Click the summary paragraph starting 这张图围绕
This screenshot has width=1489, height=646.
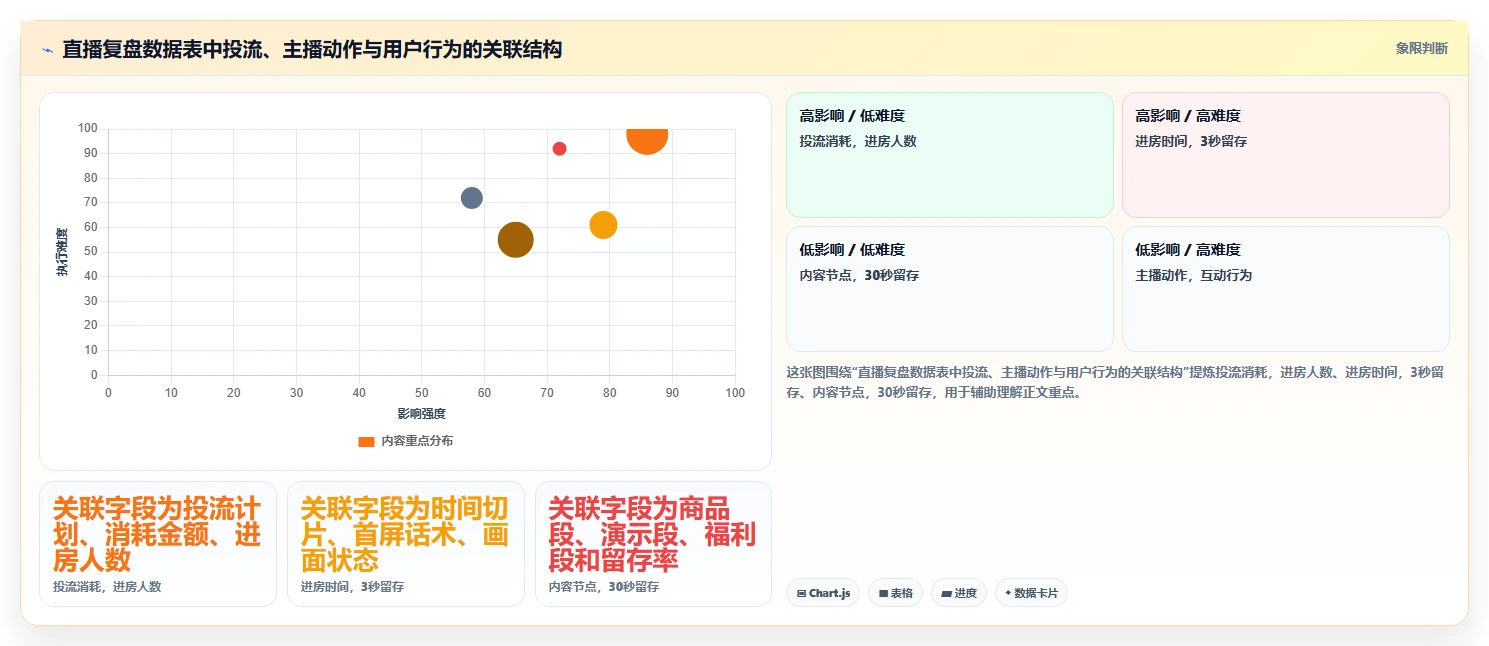1115,382
